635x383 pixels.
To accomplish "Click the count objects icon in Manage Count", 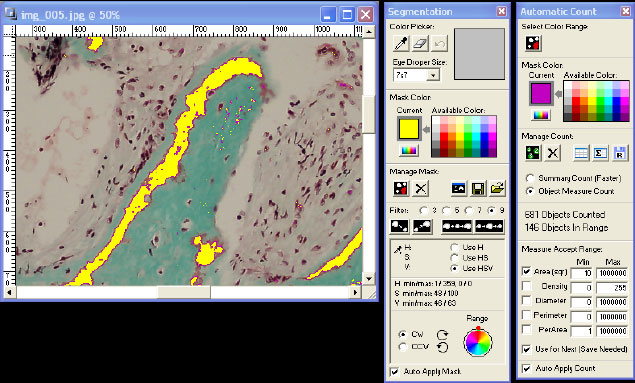I will tap(533, 153).
